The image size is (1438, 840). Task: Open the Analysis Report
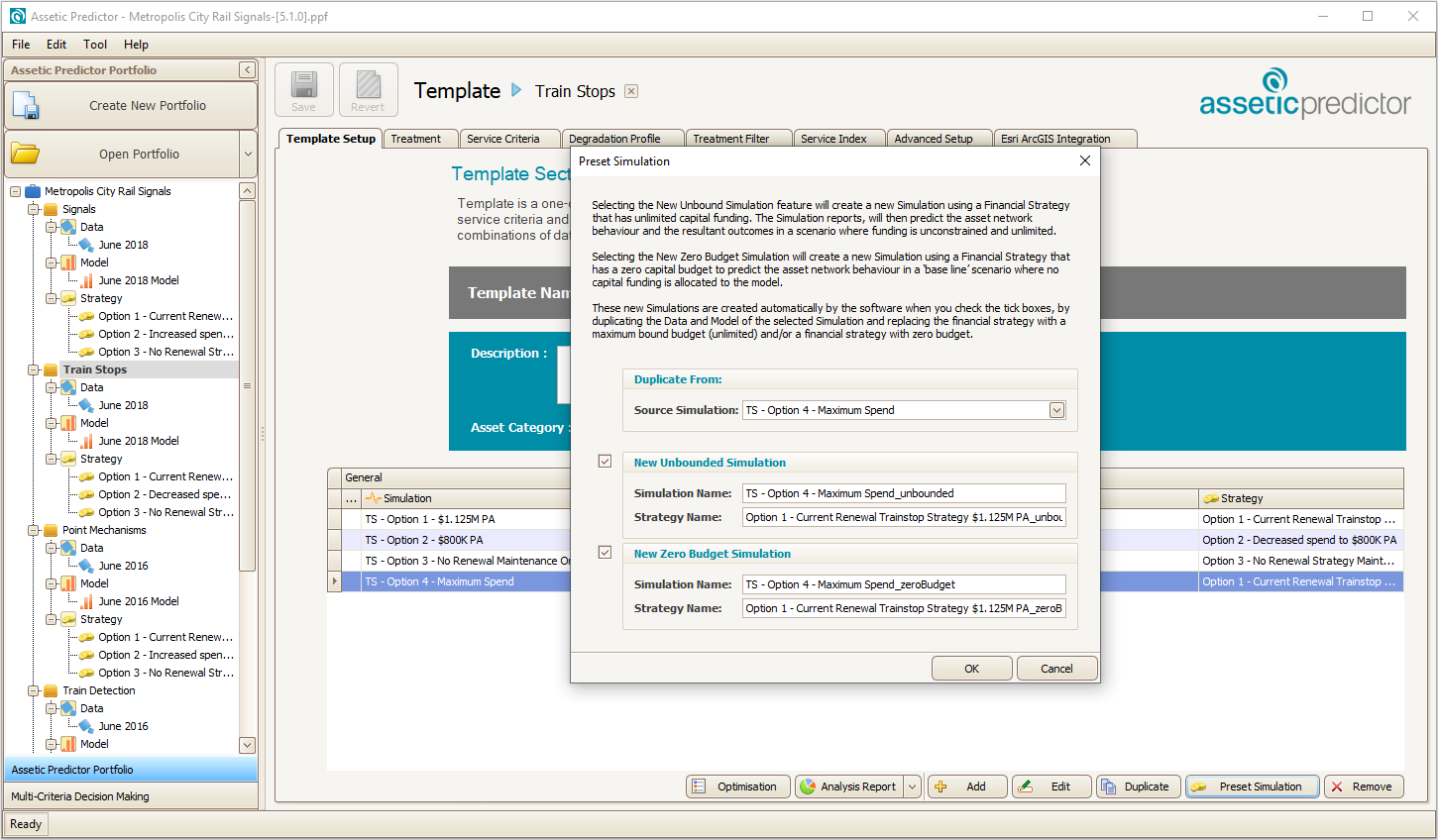[x=848, y=787]
